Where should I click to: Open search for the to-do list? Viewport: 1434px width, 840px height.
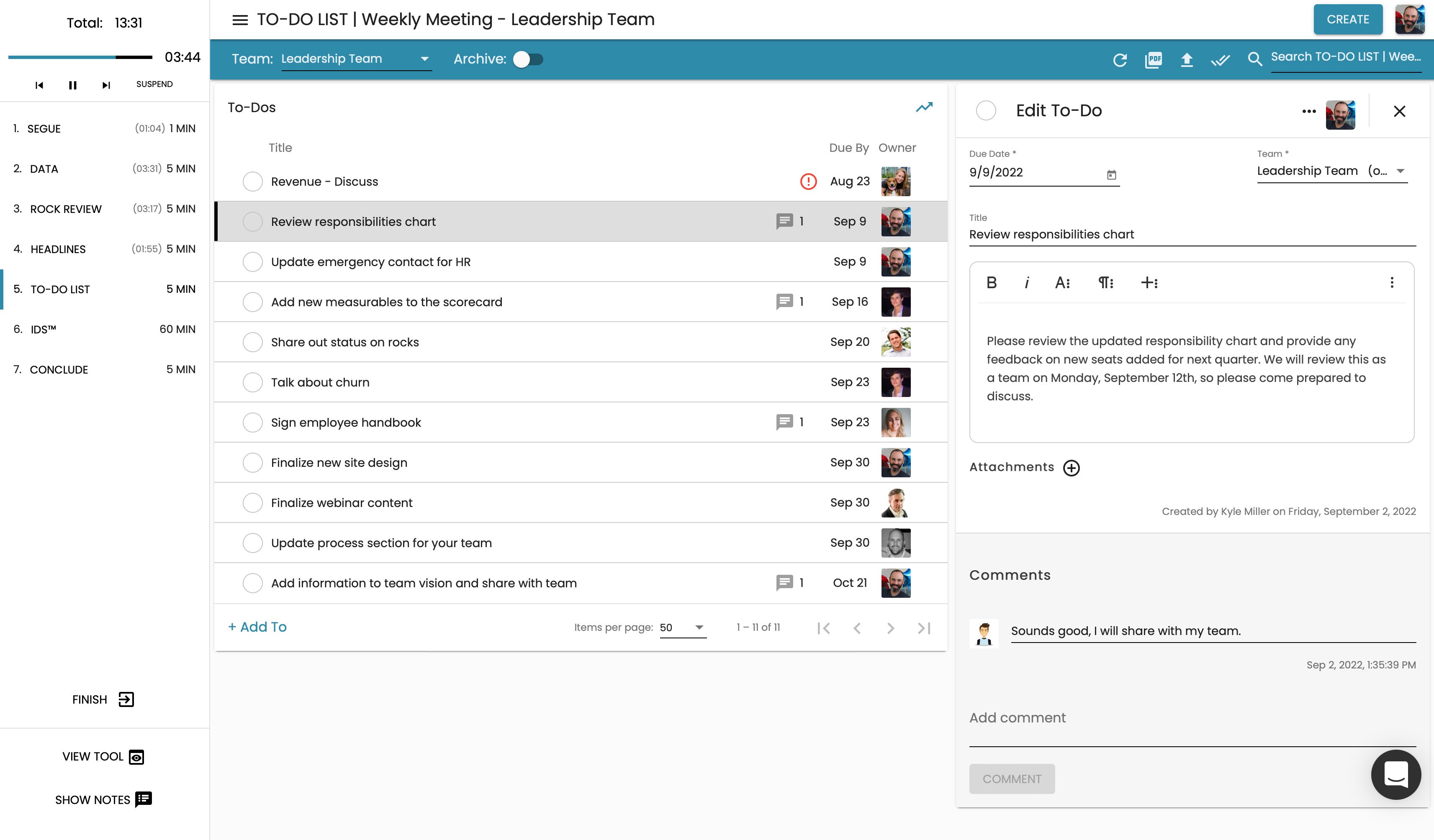click(x=1255, y=59)
